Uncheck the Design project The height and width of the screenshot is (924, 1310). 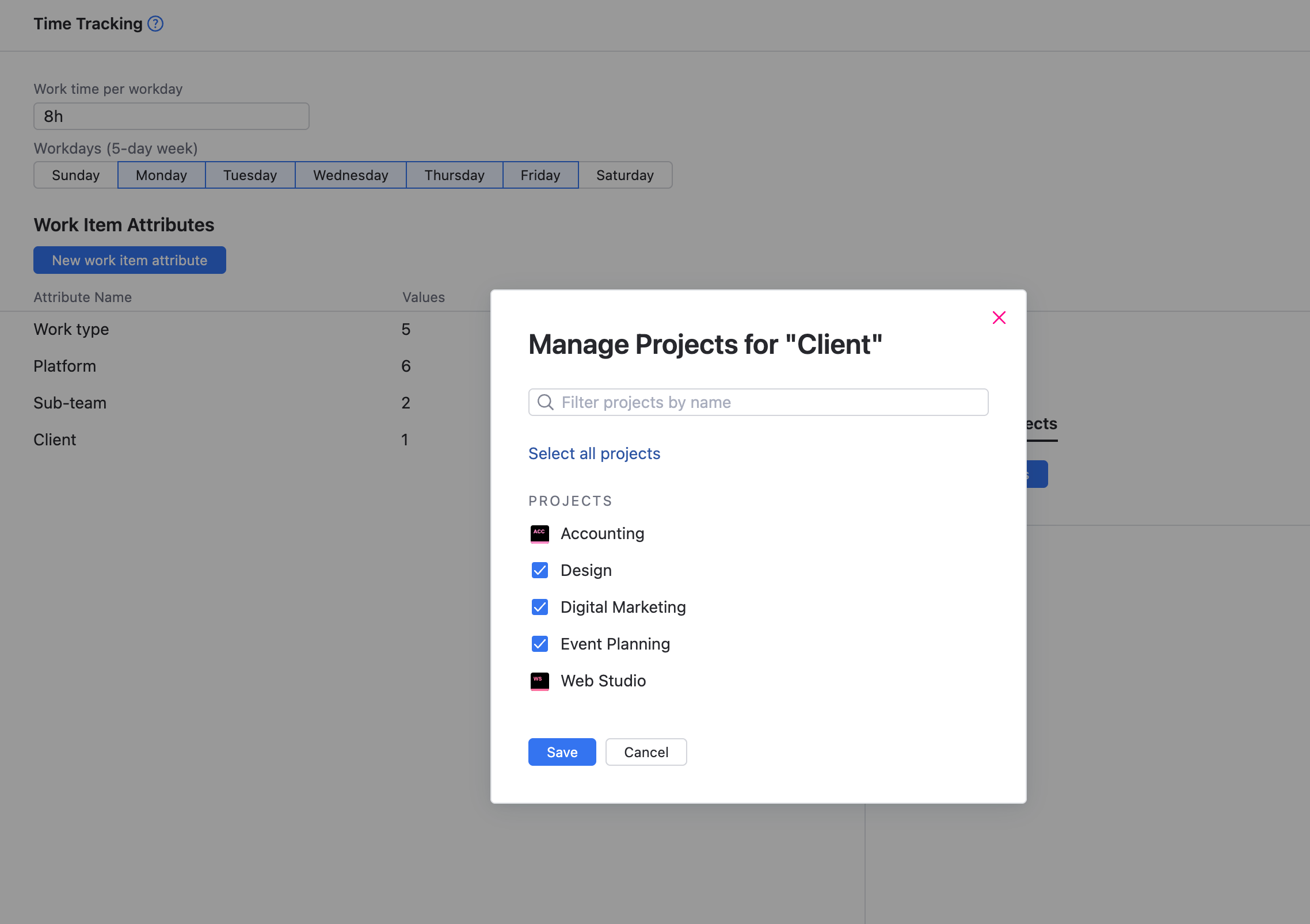point(540,570)
